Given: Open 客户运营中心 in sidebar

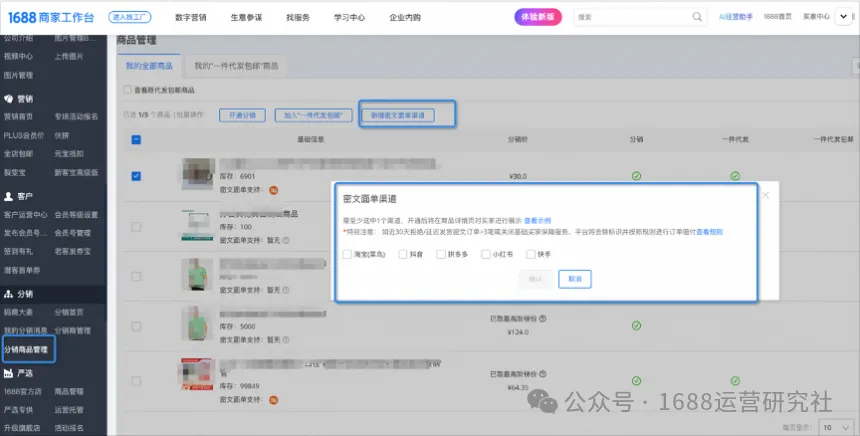Looking at the screenshot, I should click(x=26, y=214).
